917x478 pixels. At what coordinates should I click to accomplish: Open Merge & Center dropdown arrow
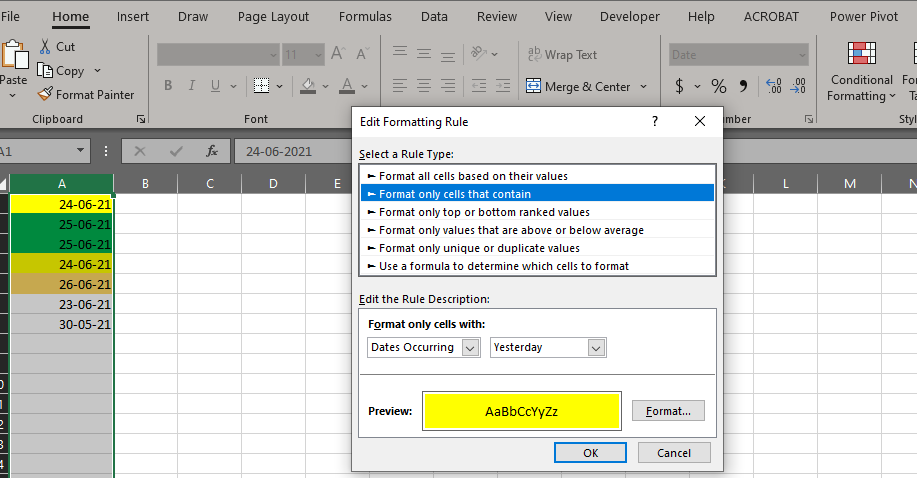(643, 87)
